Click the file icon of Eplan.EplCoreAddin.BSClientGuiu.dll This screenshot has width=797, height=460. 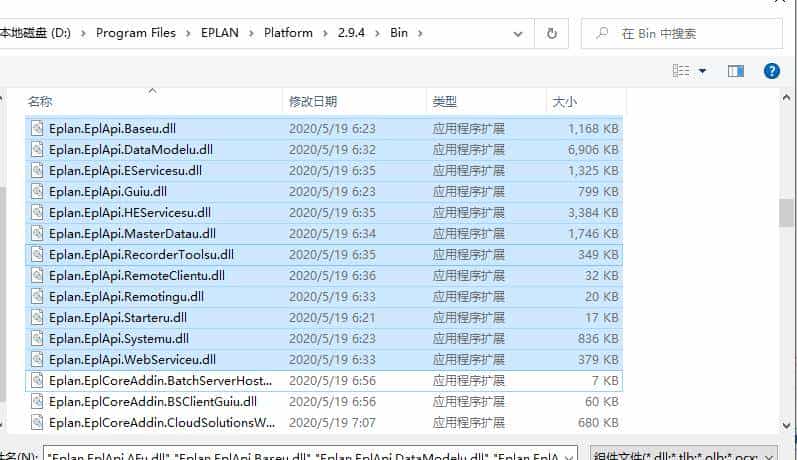point(37,402)
